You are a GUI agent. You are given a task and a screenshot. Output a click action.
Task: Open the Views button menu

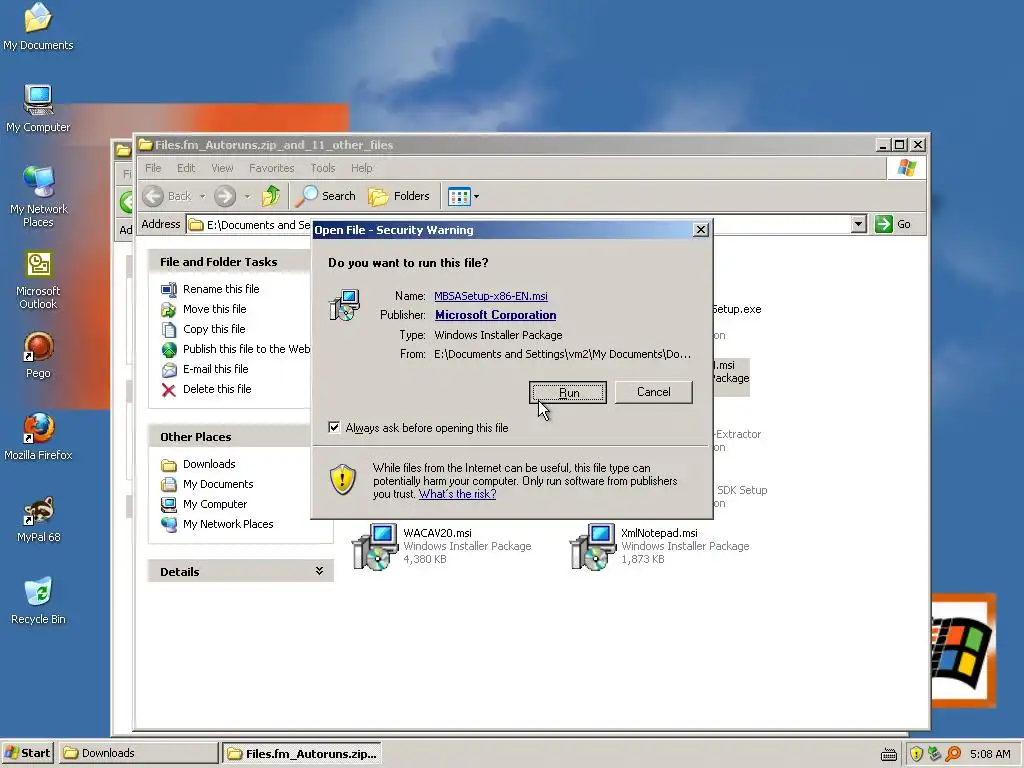(x=464, y=196)
